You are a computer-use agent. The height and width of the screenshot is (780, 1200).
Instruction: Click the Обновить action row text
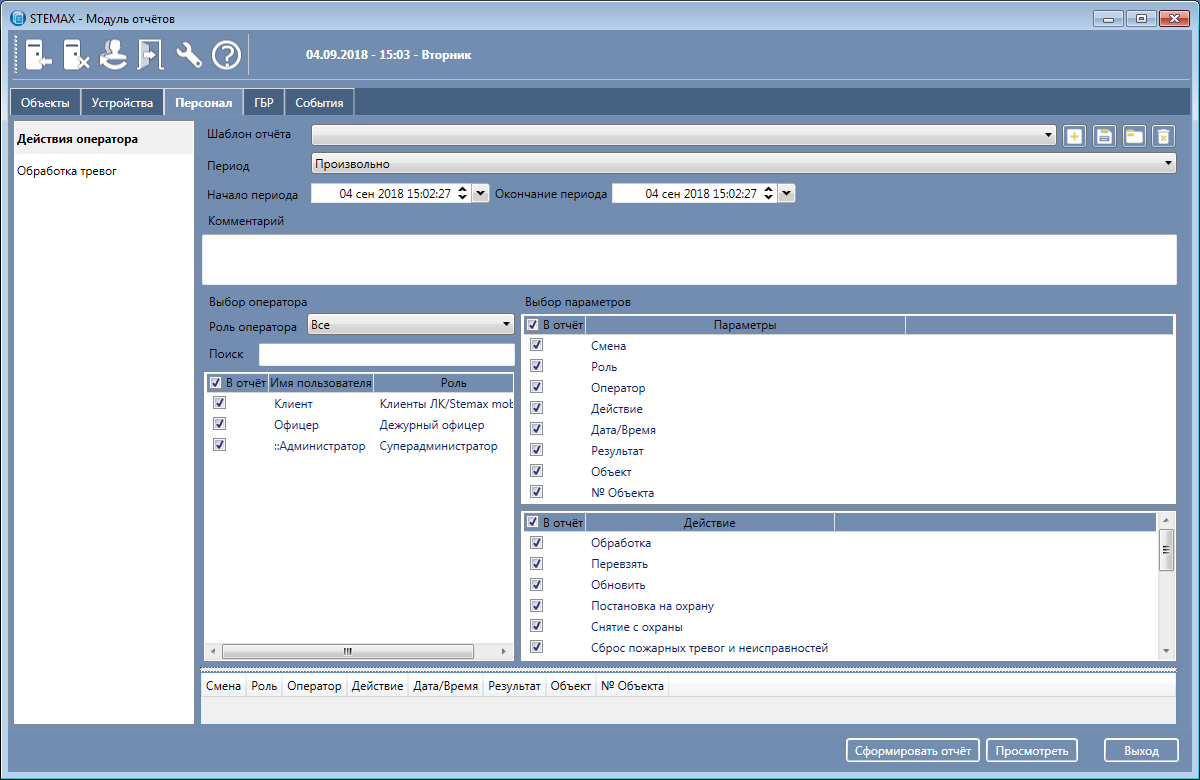[618, 585]
